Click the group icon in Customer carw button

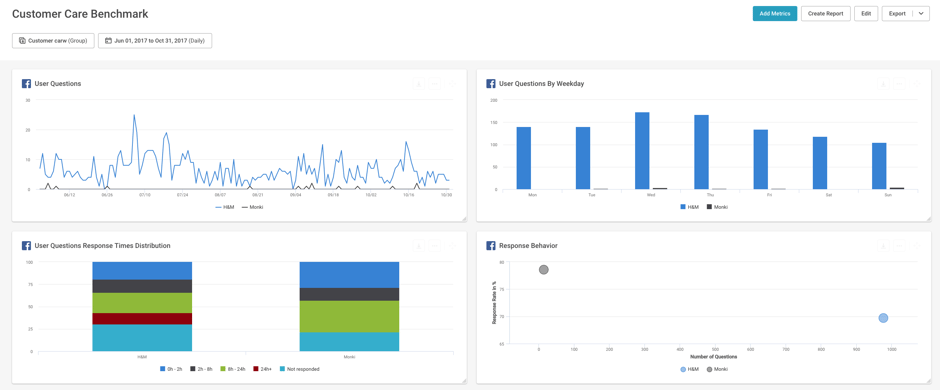click(22, 41)
